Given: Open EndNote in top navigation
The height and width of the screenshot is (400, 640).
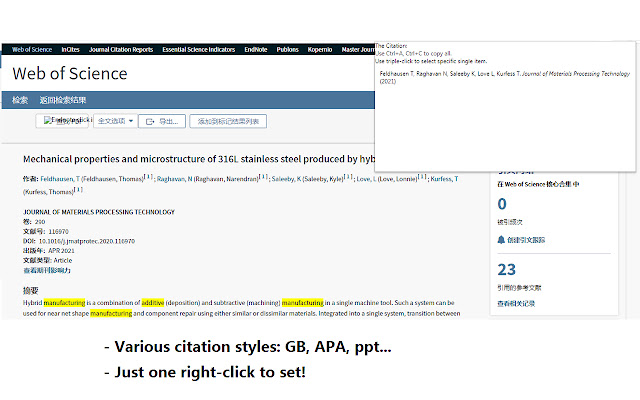Looking at the screenshot, I should [x=256, y=49].
